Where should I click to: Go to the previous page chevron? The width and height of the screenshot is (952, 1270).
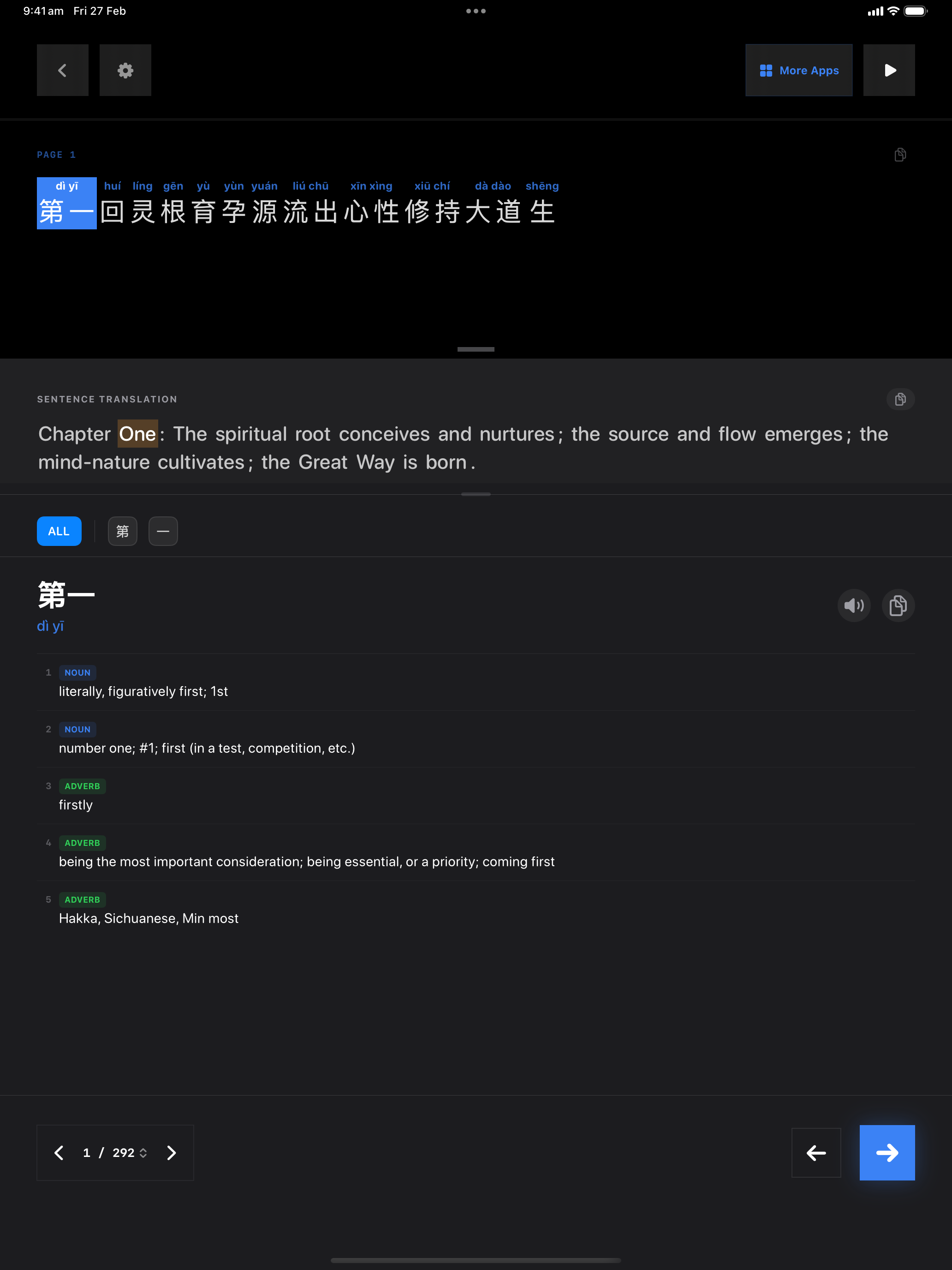pyautogui.click(x=59, y=1153)
